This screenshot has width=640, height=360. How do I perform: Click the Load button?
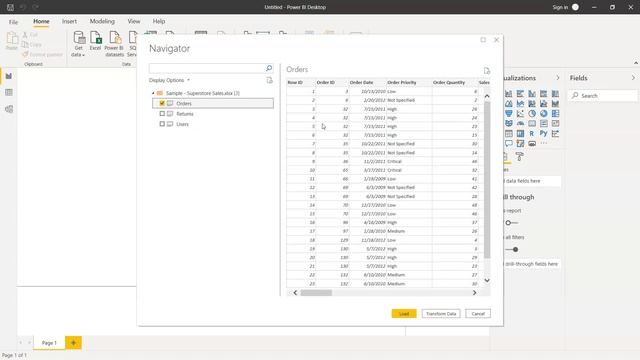(404, 313)
